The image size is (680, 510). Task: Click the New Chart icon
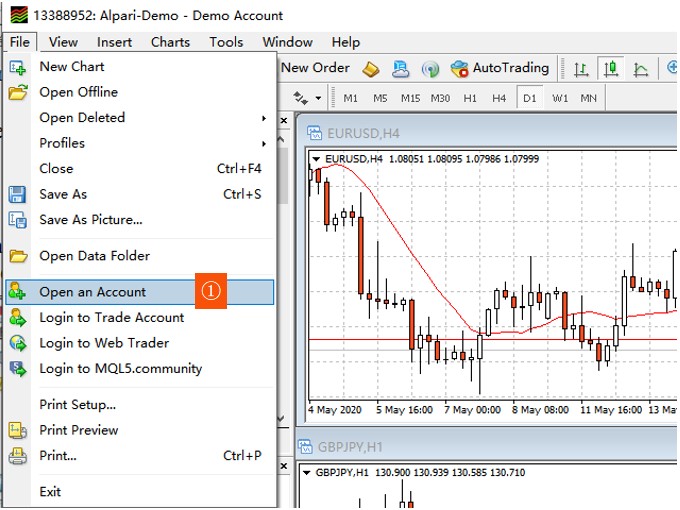click(x=18, y=67)
